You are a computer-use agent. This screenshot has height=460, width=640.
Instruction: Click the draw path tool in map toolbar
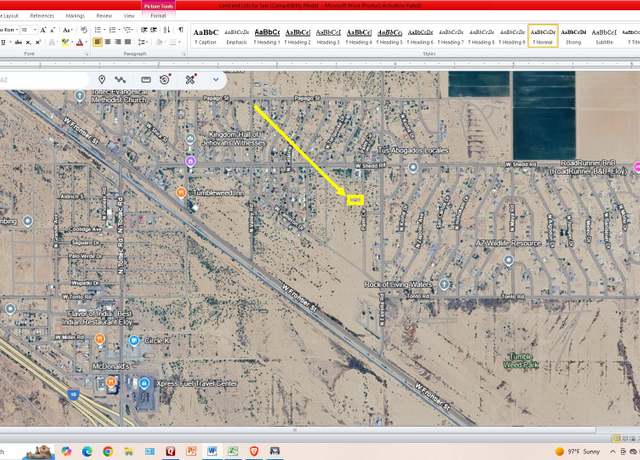[120, 80]
